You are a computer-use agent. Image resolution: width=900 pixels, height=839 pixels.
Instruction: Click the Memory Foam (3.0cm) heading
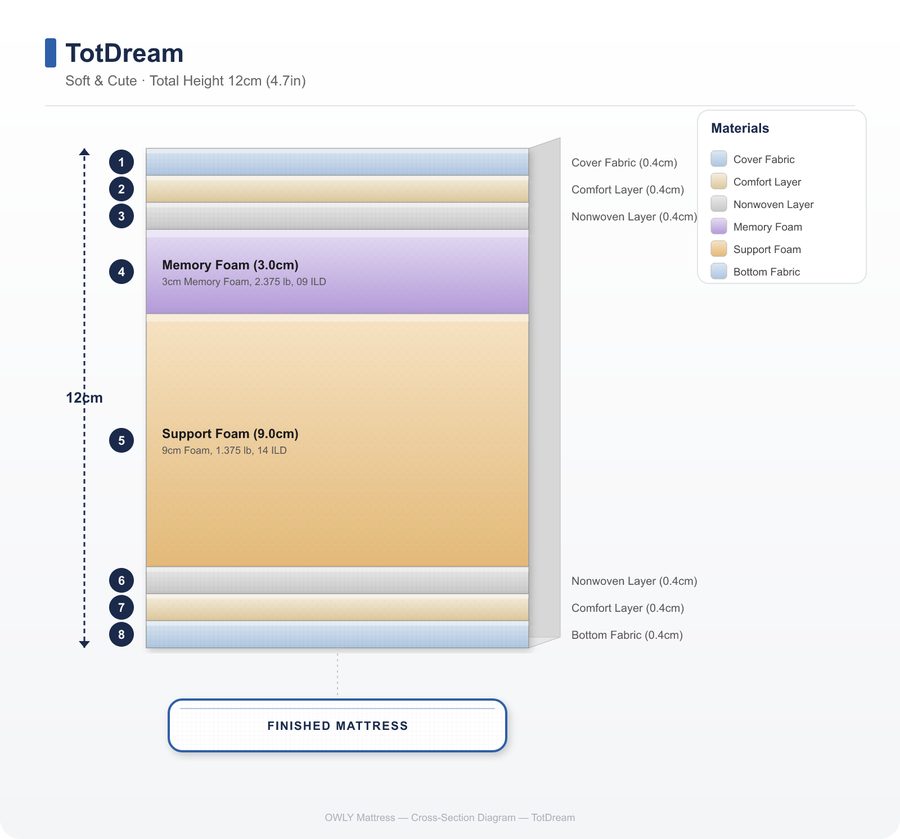(x=230, y=265)
